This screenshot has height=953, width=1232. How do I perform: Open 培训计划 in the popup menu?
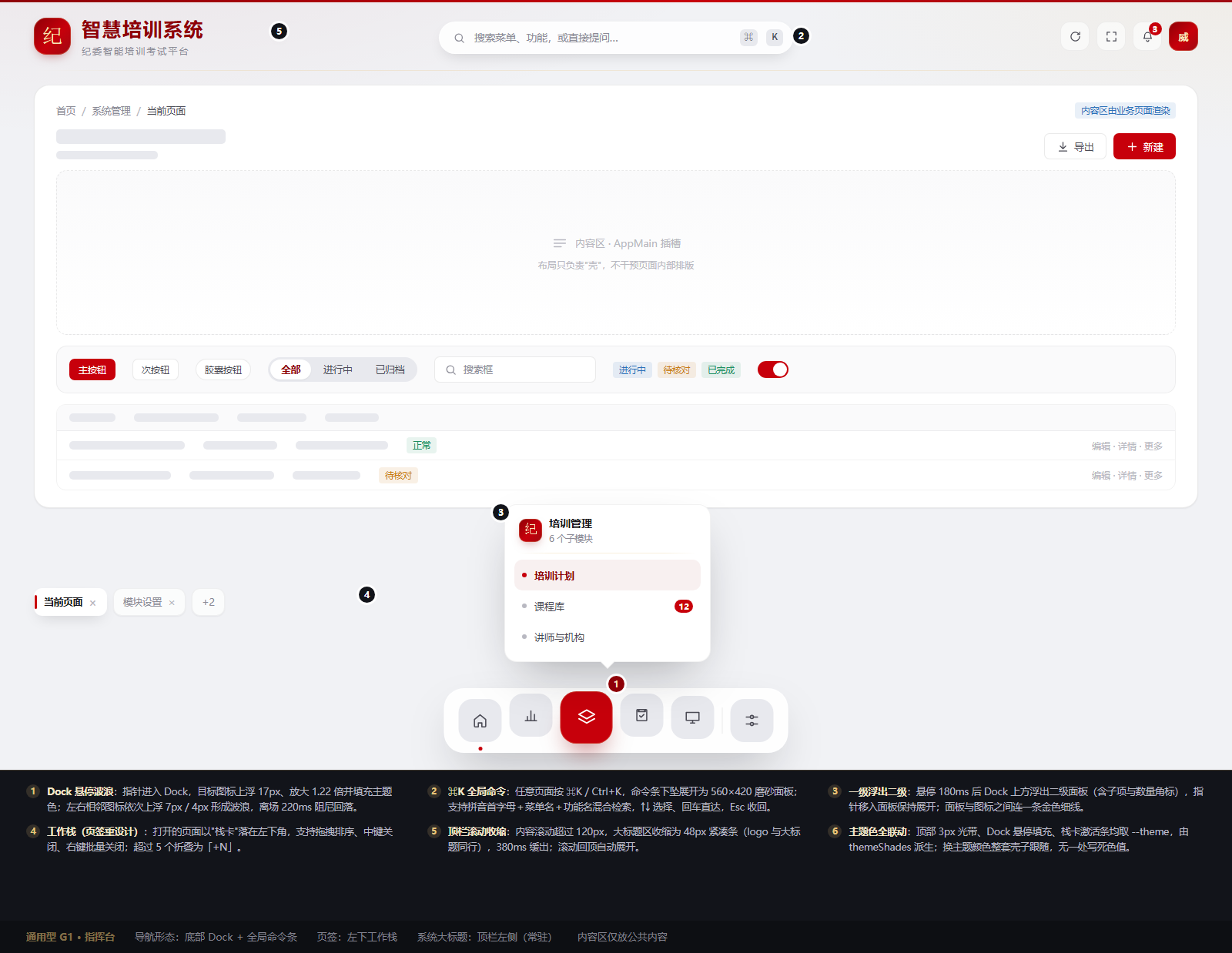pos(607,575)
